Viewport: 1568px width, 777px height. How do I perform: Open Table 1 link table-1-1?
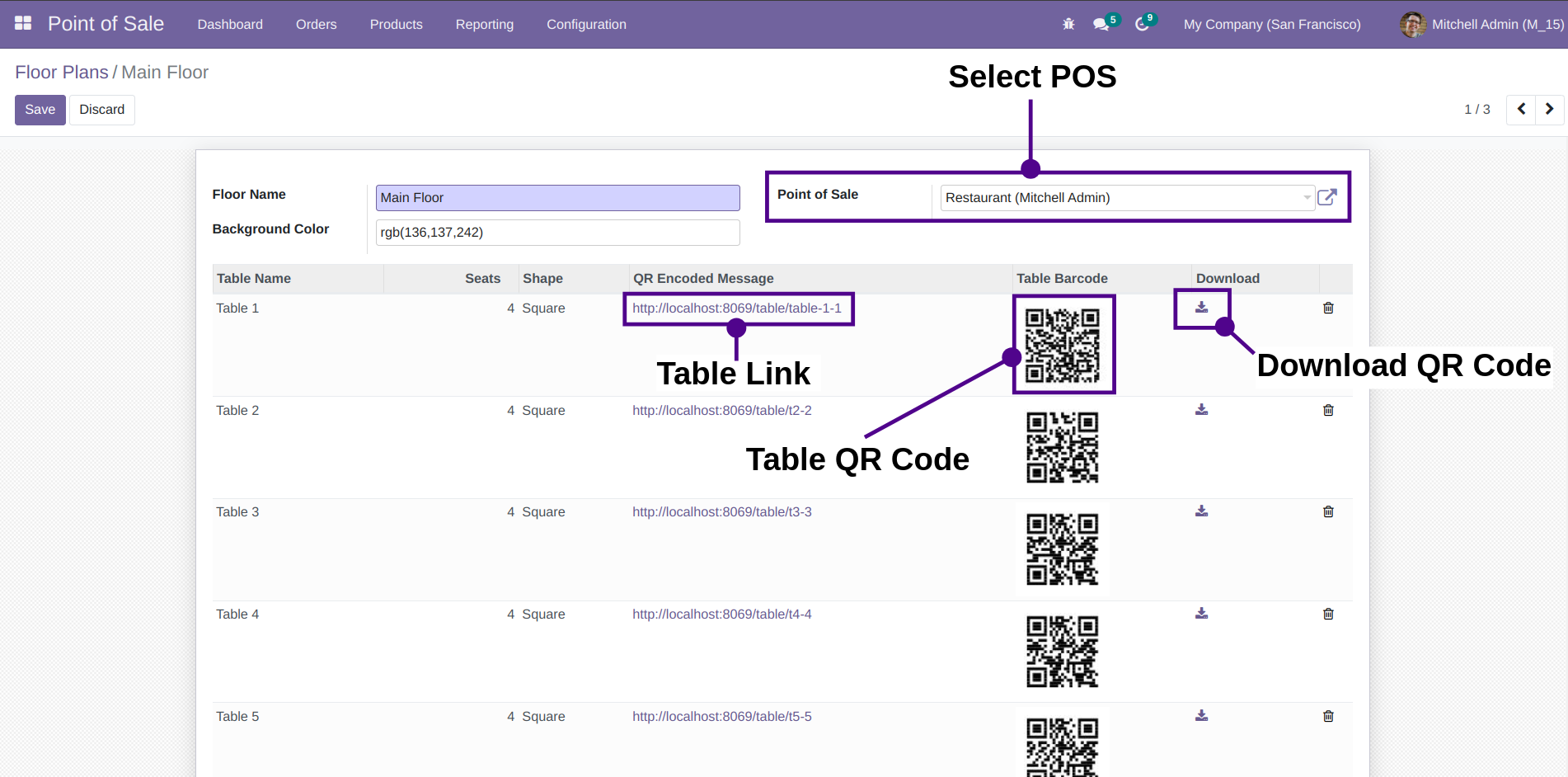point(737,308)
